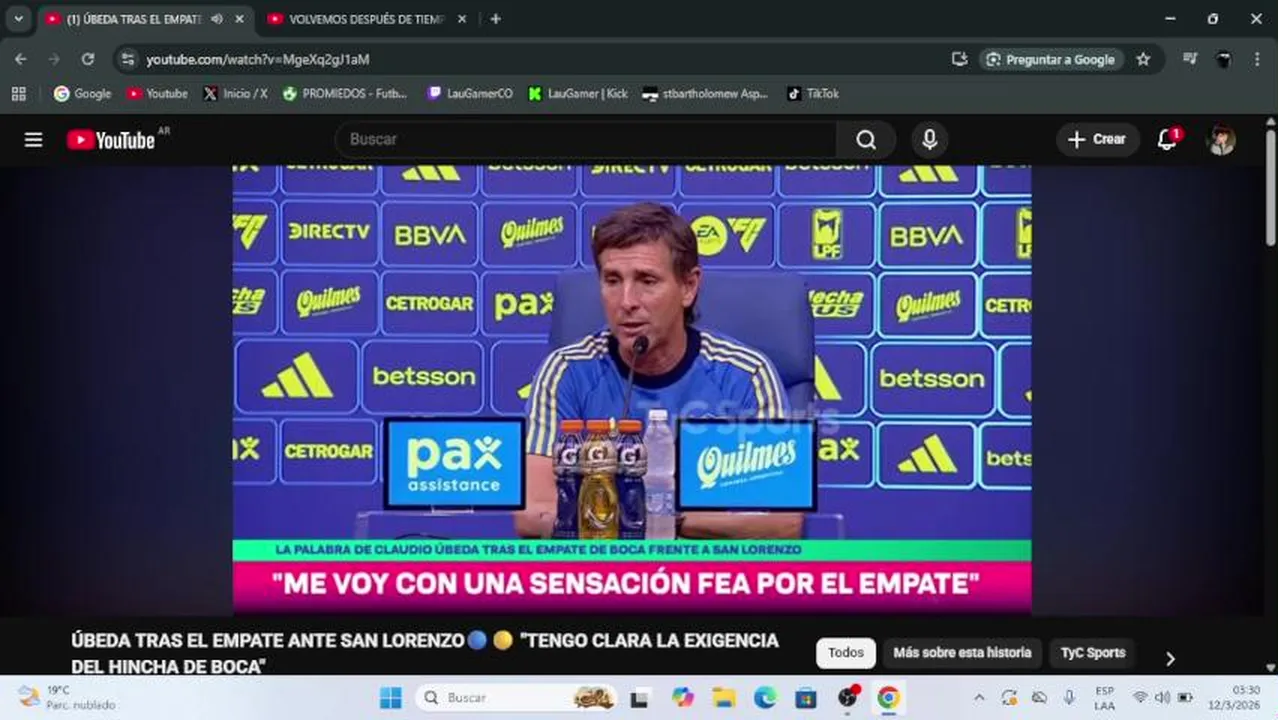This screenshot has width=1278, height=720.
Task: Open Microsoft Edge from taskbar
Action: (765, 698)
